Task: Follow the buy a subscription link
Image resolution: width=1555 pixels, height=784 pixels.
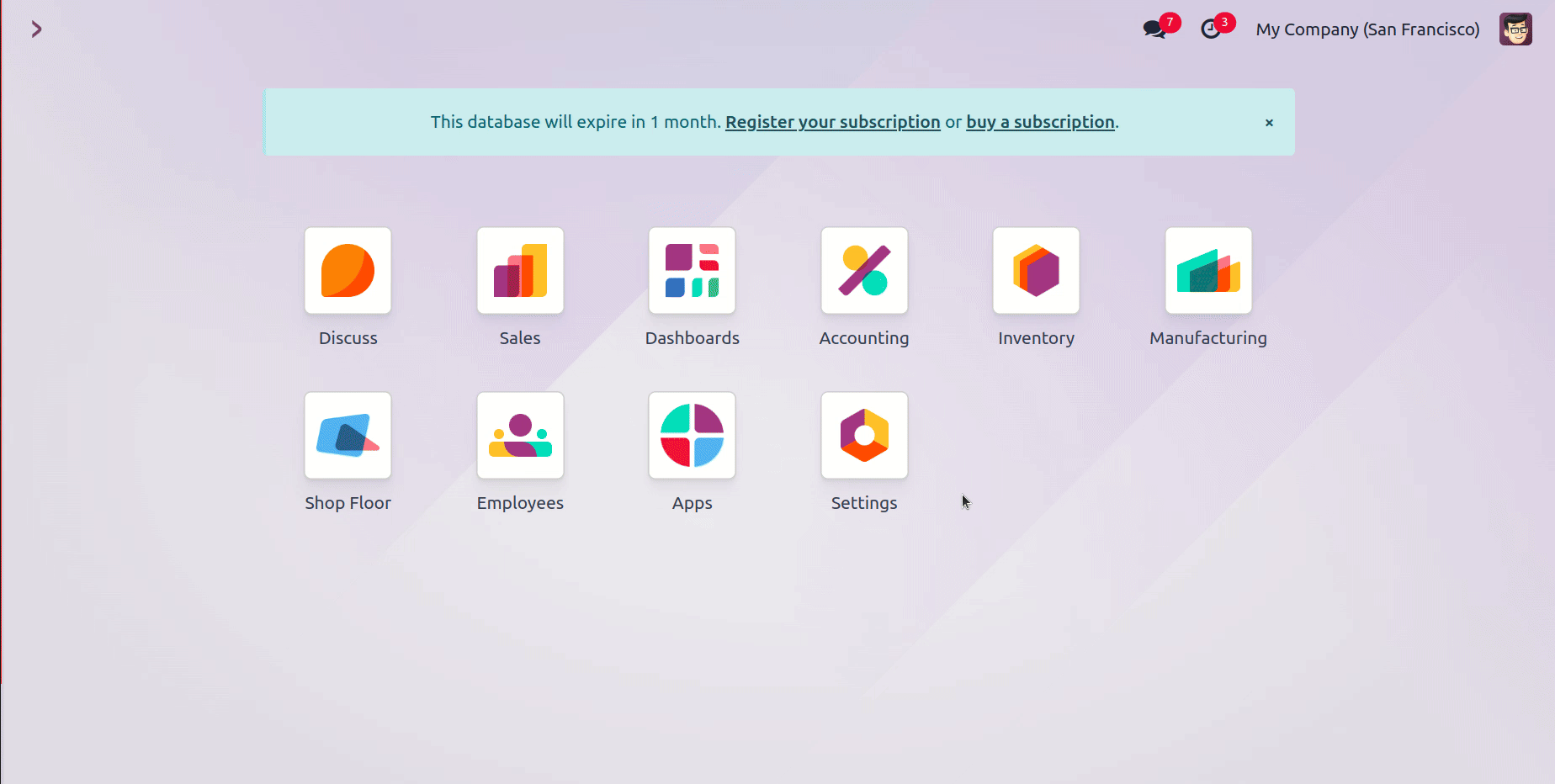Action: coord(1040,122)
